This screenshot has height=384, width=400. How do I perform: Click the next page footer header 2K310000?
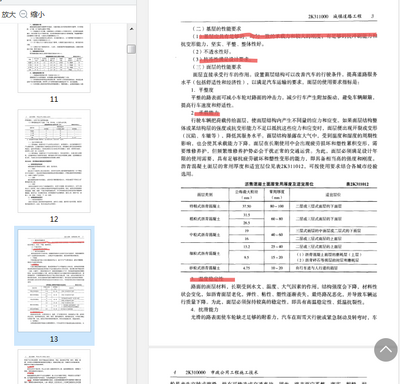coord(196,372)
